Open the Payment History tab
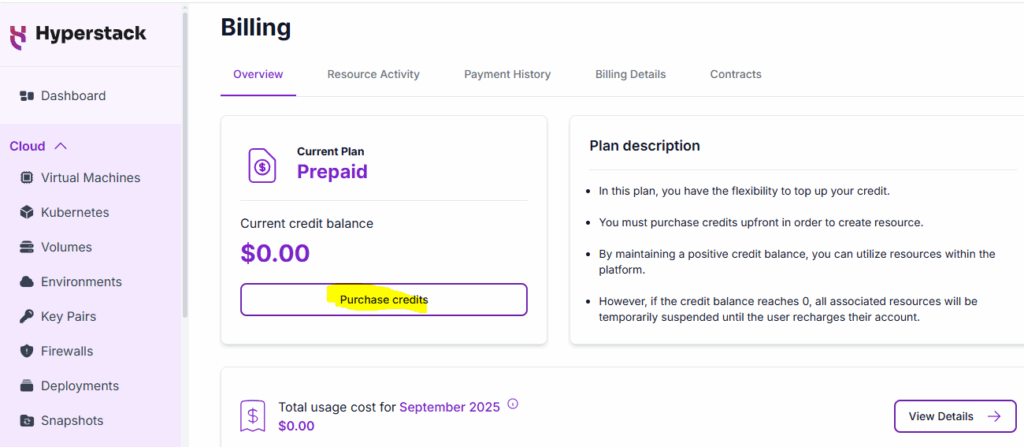The image size is (1024, 447). point(507,74)
